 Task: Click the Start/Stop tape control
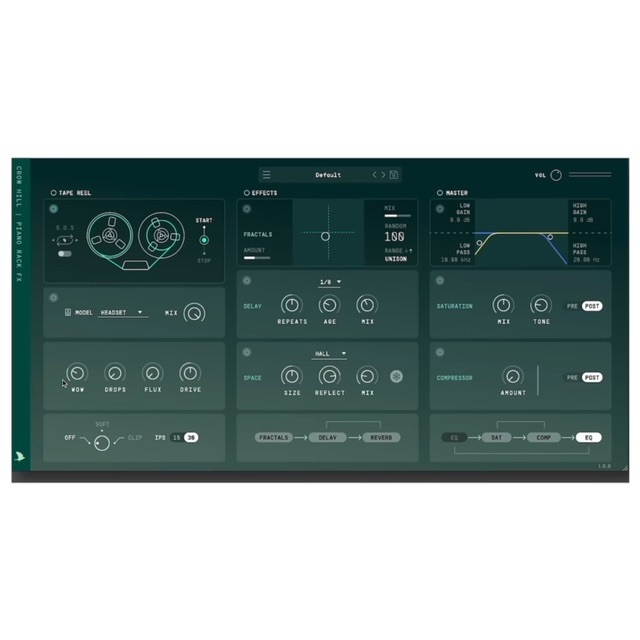(204, 240)
